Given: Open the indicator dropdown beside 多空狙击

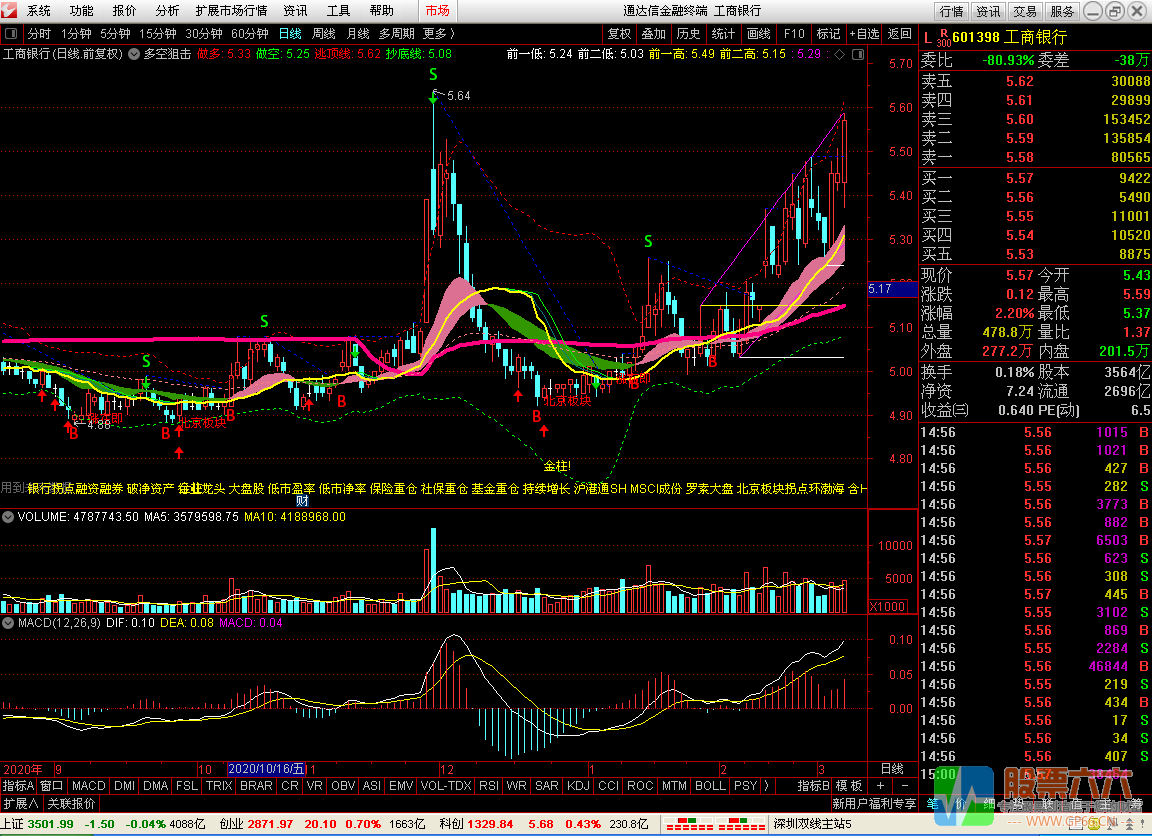Looking at the screenshot, I should [x=134, y=54].
